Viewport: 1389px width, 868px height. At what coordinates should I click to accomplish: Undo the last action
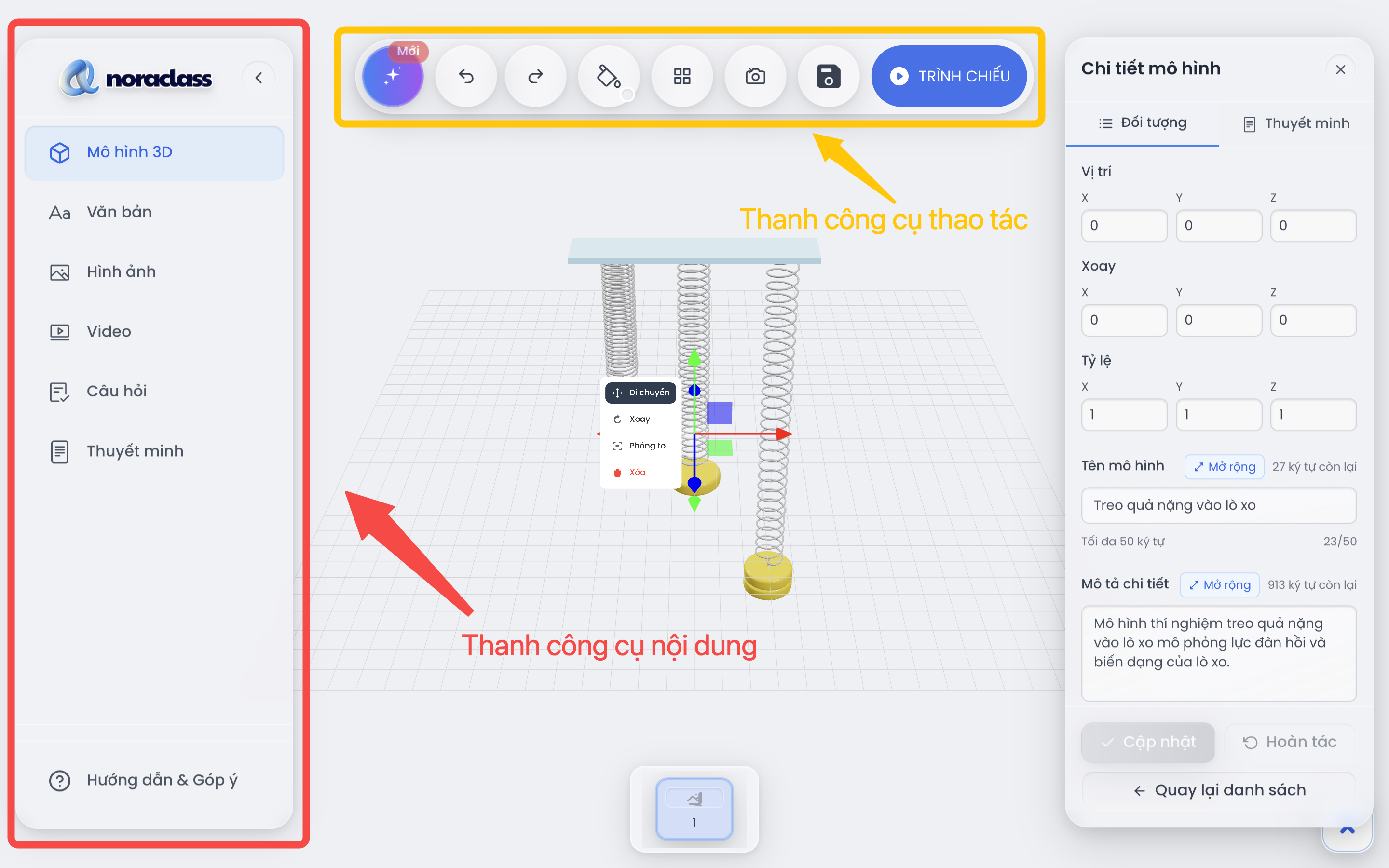466,76
